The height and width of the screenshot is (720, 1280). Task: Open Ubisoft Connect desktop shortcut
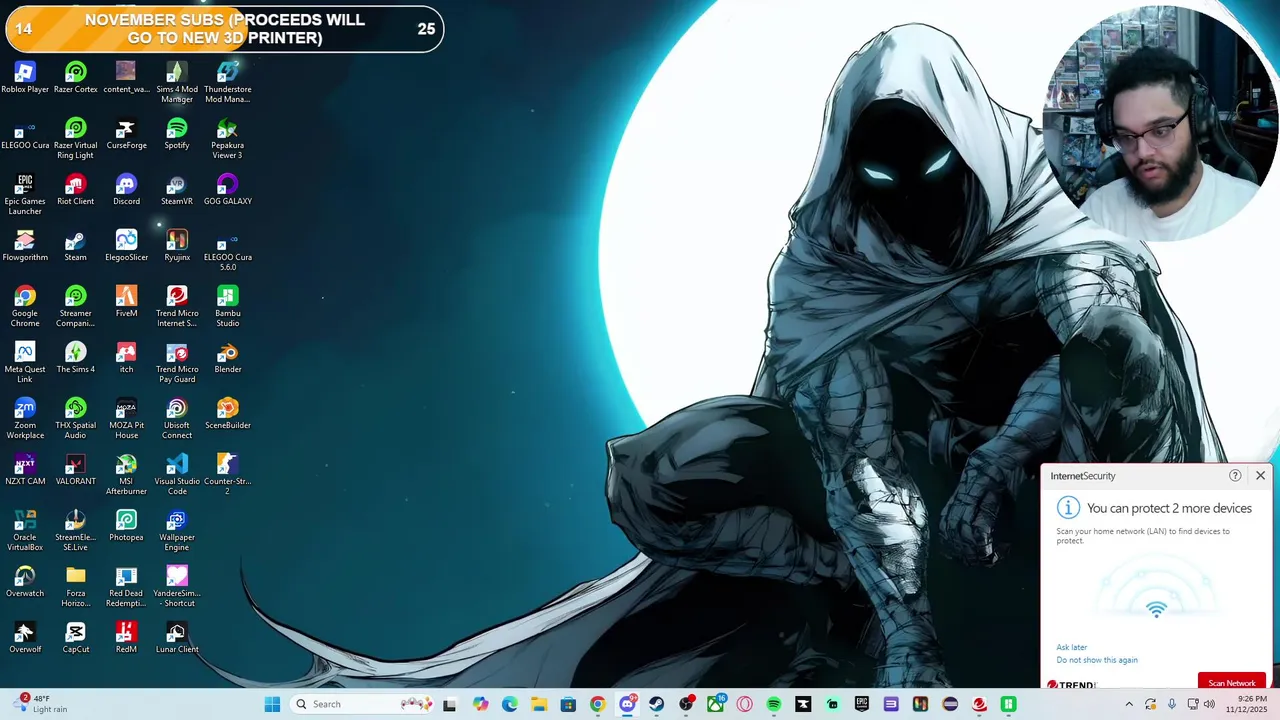[177, 418]
